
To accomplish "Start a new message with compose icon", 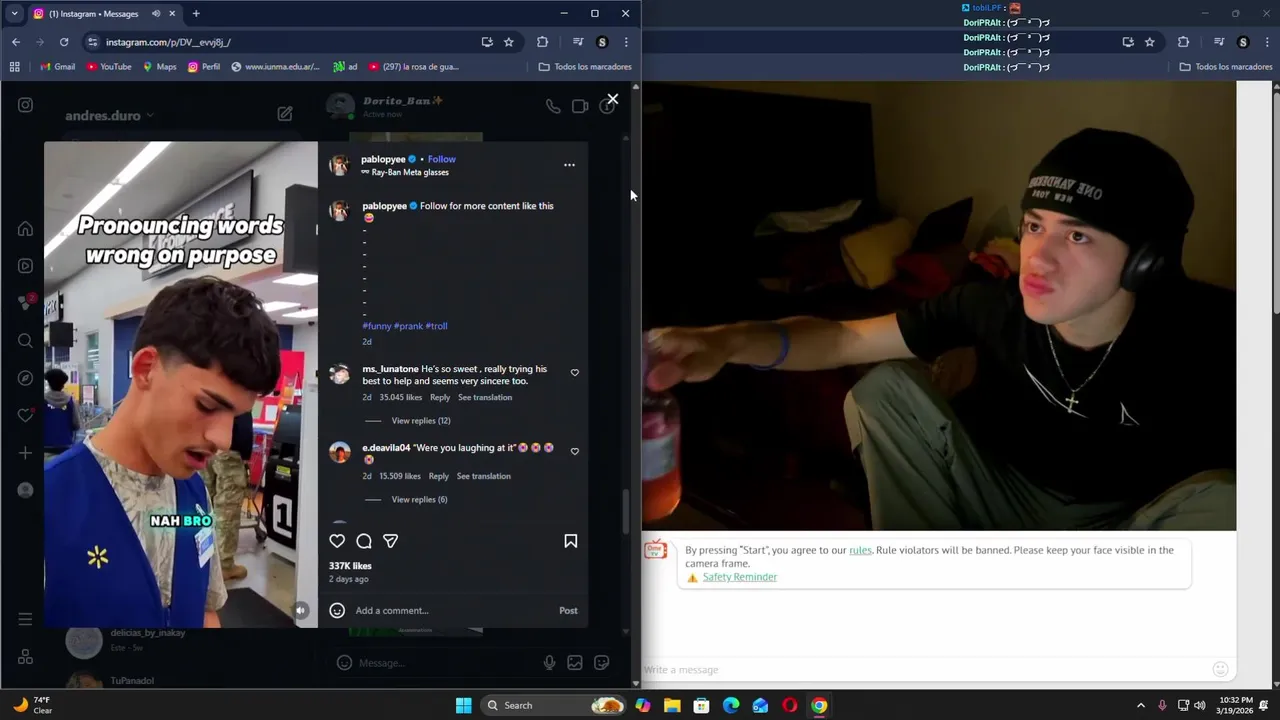I will click(285, 114).
